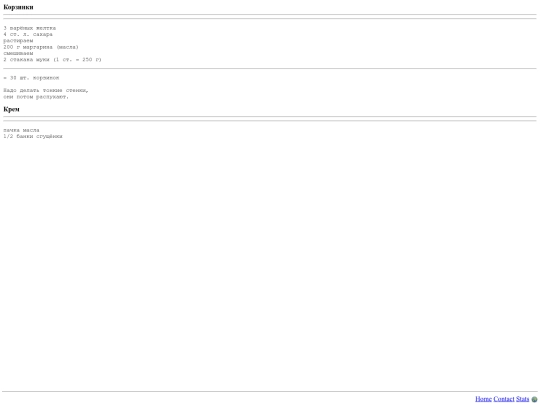Open the Home link in the footer
This screenshot has height=405, width=540.
click(x=483, y=399)
